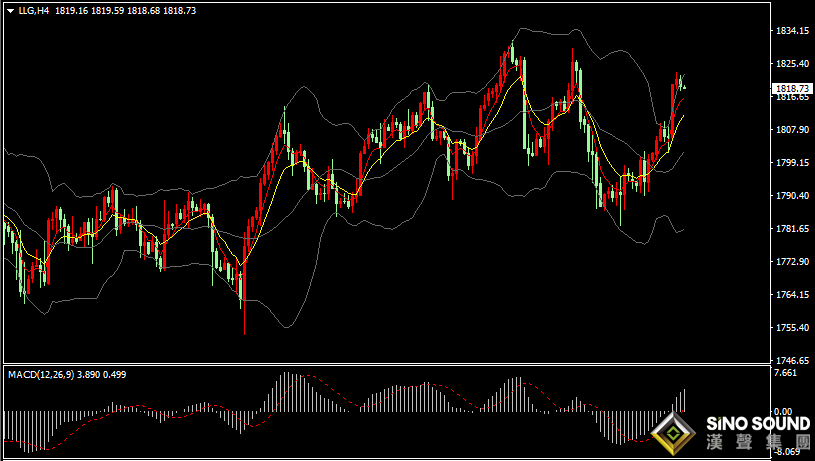The height and width of the screenshot is (461, 815).
Task: Click the 7.661 MACD scale value
Action: pos(785,373)
